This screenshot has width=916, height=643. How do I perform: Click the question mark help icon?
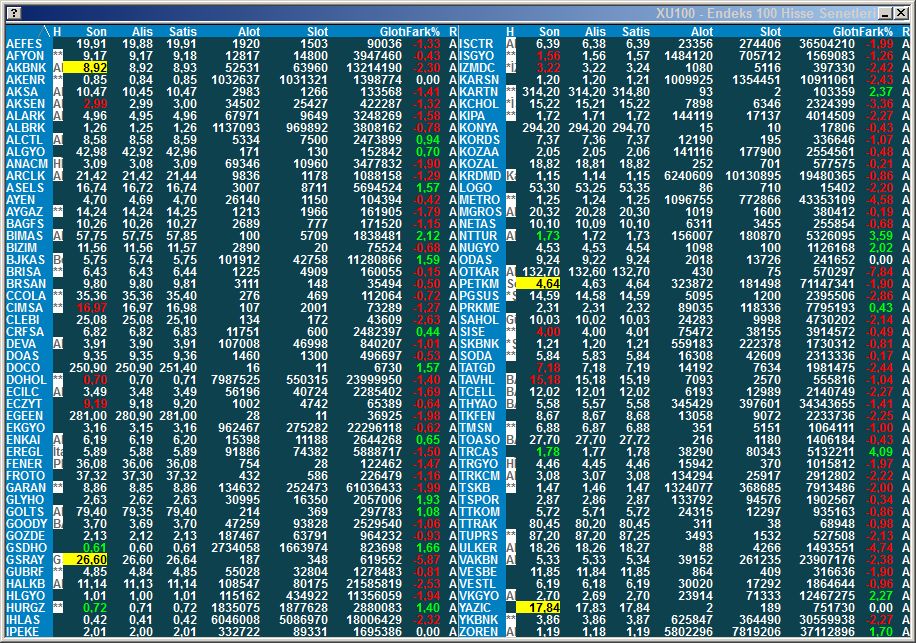coord(14,13)
